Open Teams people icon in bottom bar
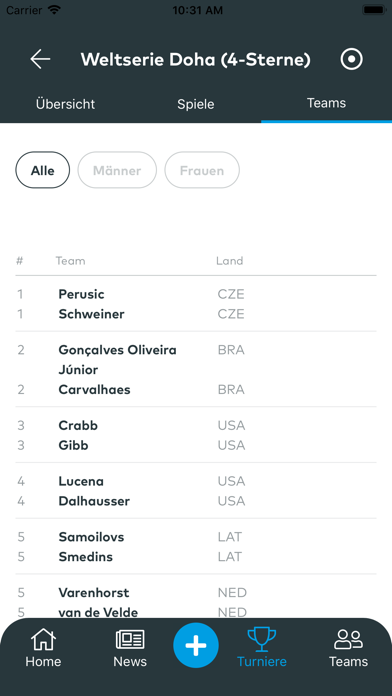This screenshot has height=696, width=392. [348, 640]
